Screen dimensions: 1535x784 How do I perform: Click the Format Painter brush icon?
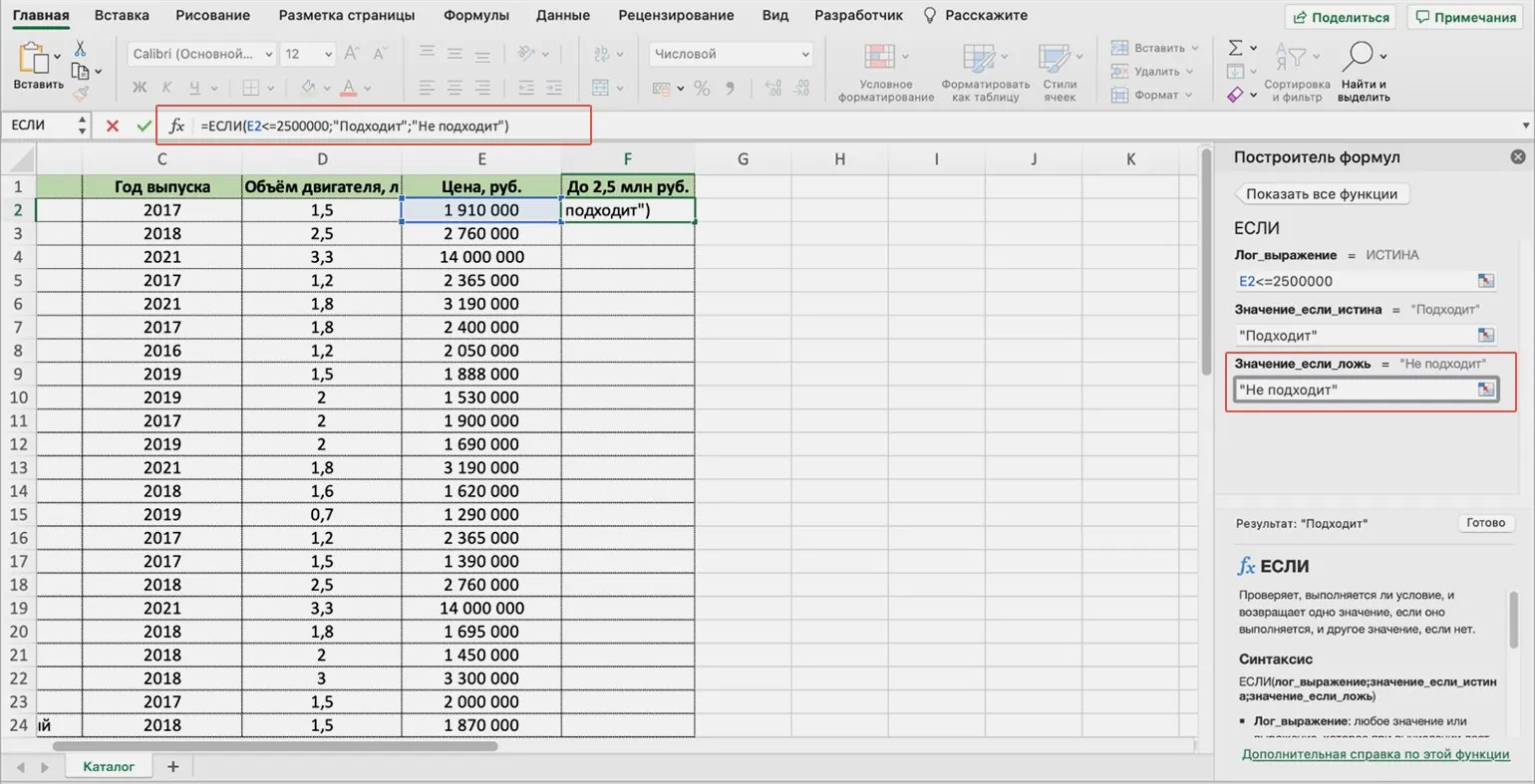(81, 94)
